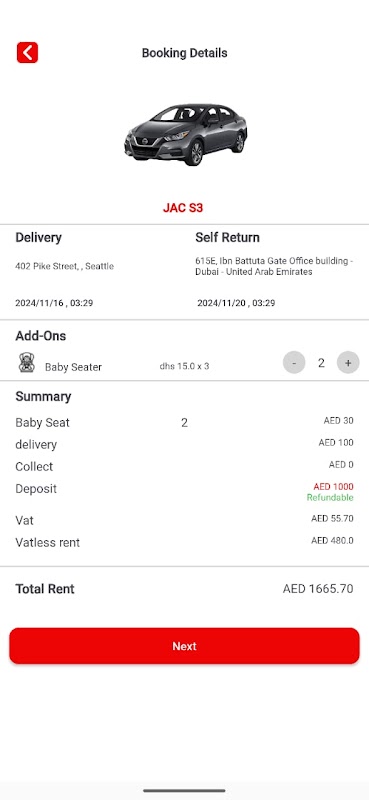The height and width of the screenshot is (800, 369).
Task: Tap the Self Return heading
Action: pos(227,237)
